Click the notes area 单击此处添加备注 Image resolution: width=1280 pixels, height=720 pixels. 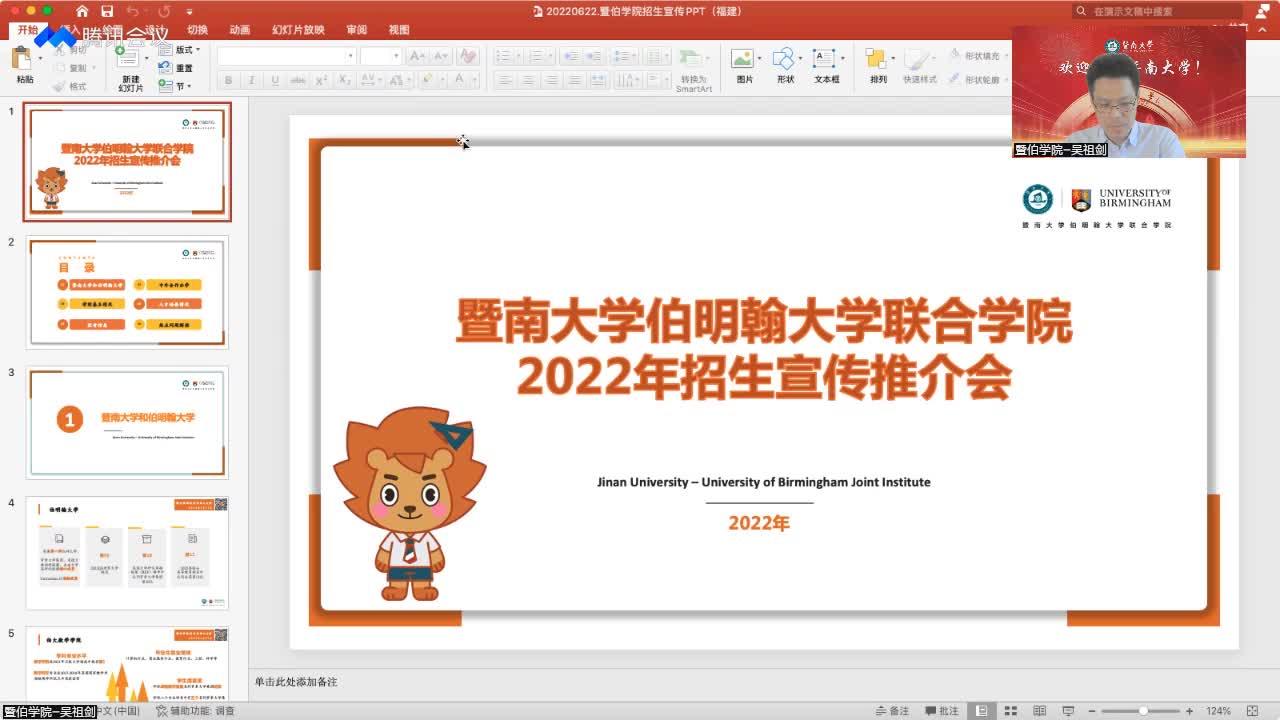pos(296,682)
